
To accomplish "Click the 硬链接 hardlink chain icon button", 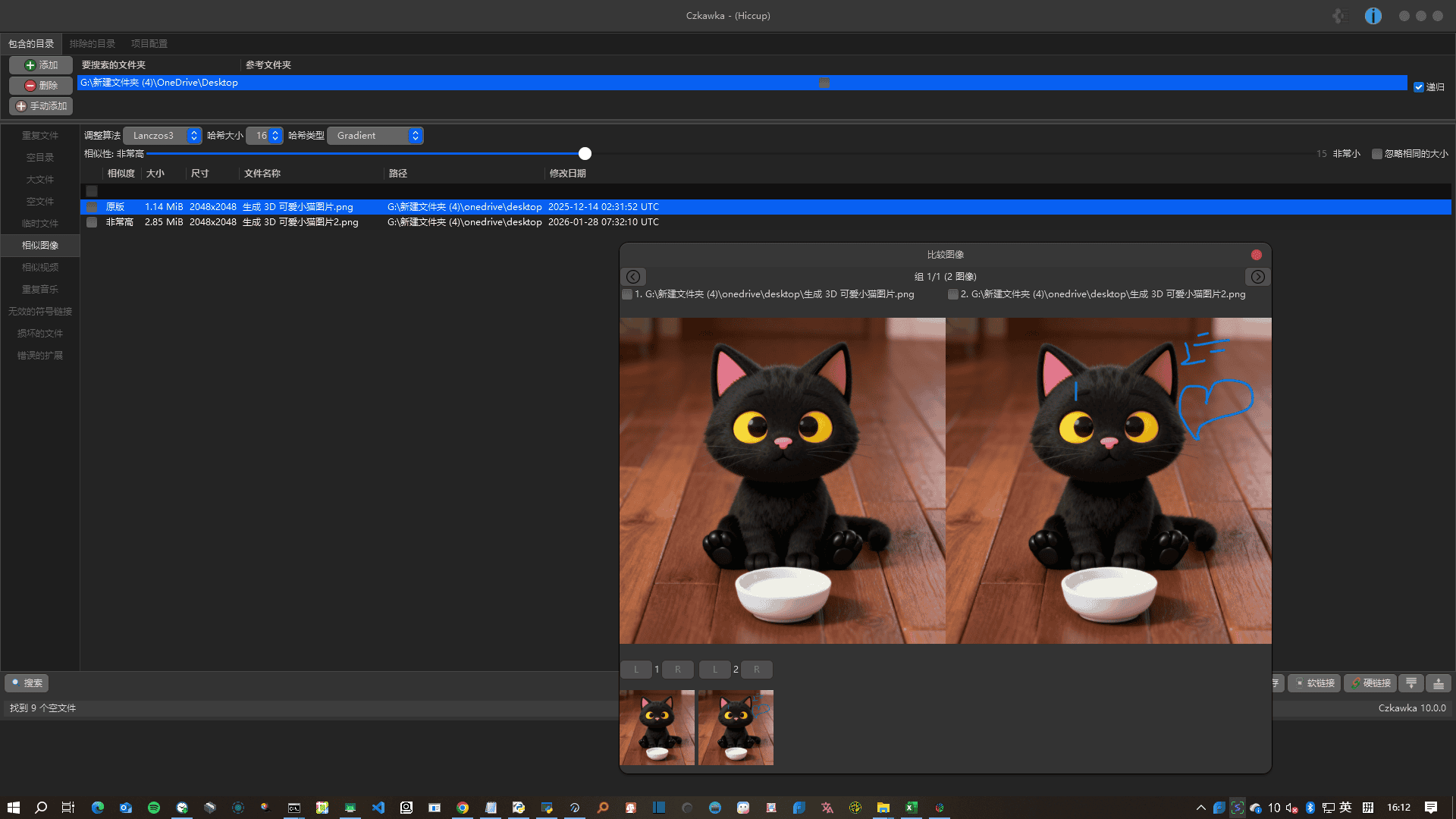I will point(1372,683).
